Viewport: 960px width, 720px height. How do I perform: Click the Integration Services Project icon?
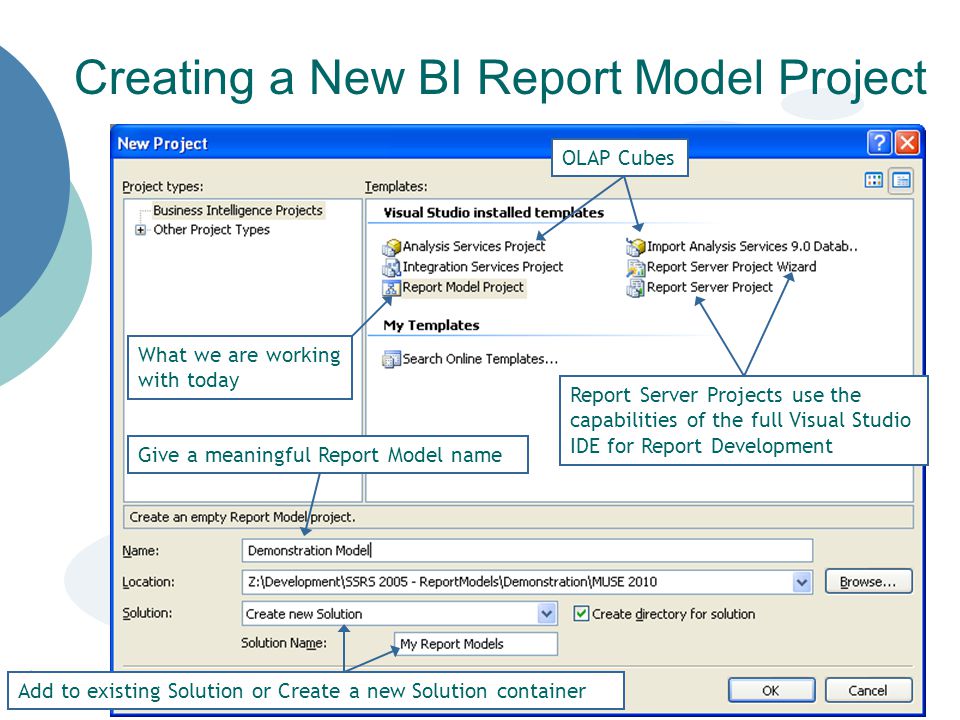tap(391, 268)
